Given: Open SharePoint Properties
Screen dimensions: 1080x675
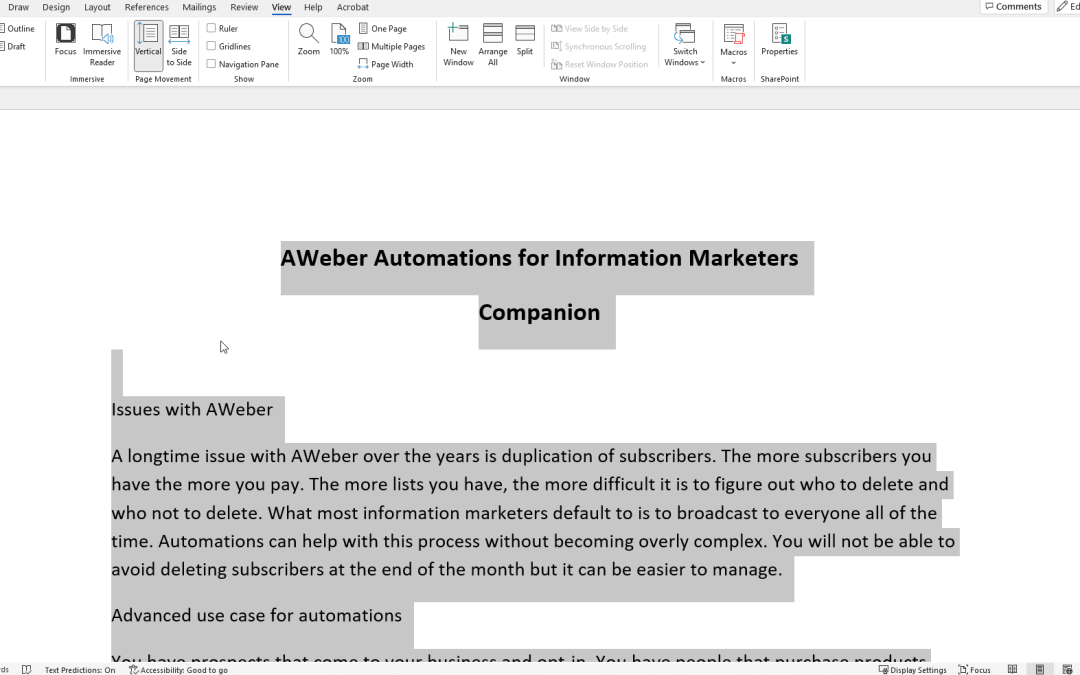Looking at the screenshot, I should (780, 40).
